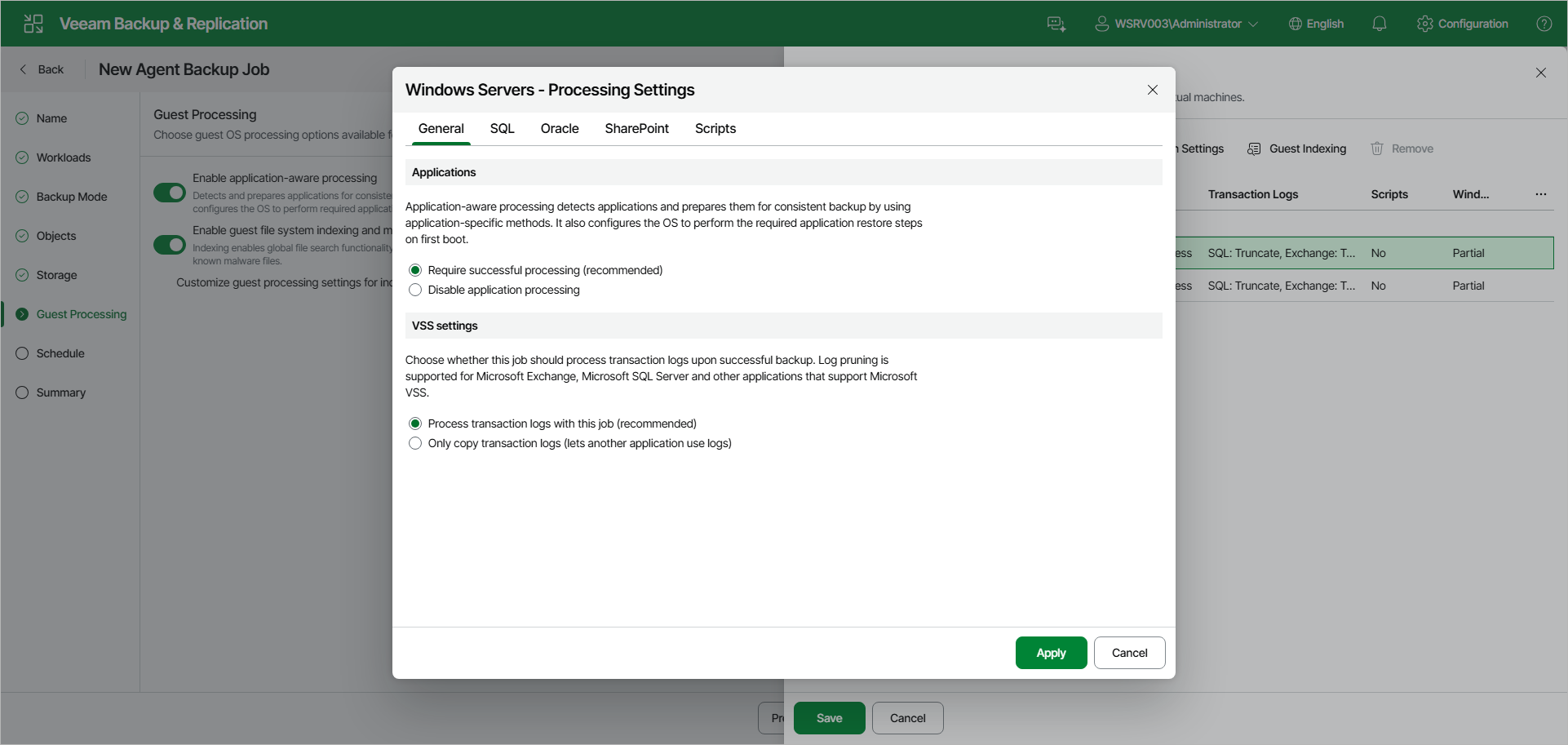Close the side panel with X icon
This screenshot has width=1568, height=745.
pyautogui.click(x=1541, y=73)
